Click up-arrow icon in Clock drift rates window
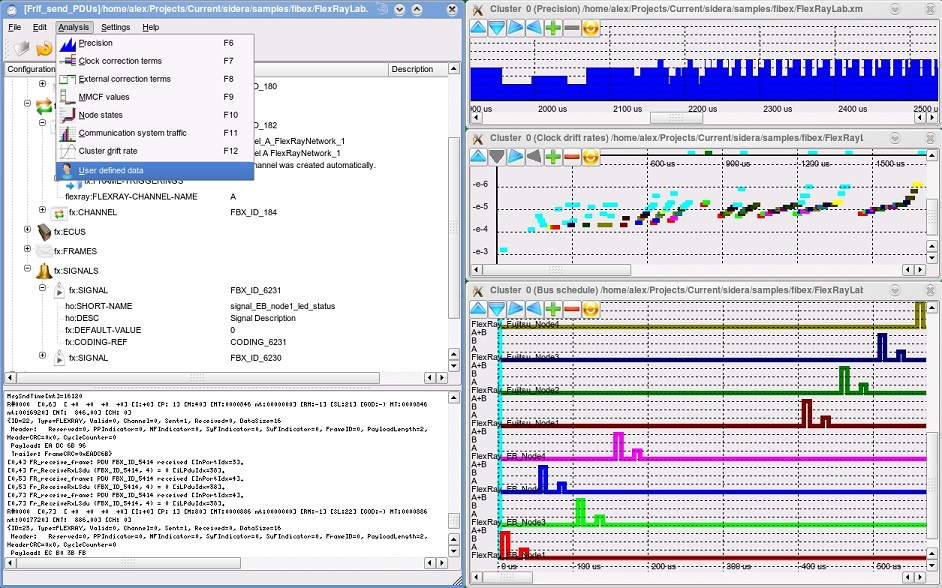The image size is (942, 588). pyautogui.click(x=478, y=157)
